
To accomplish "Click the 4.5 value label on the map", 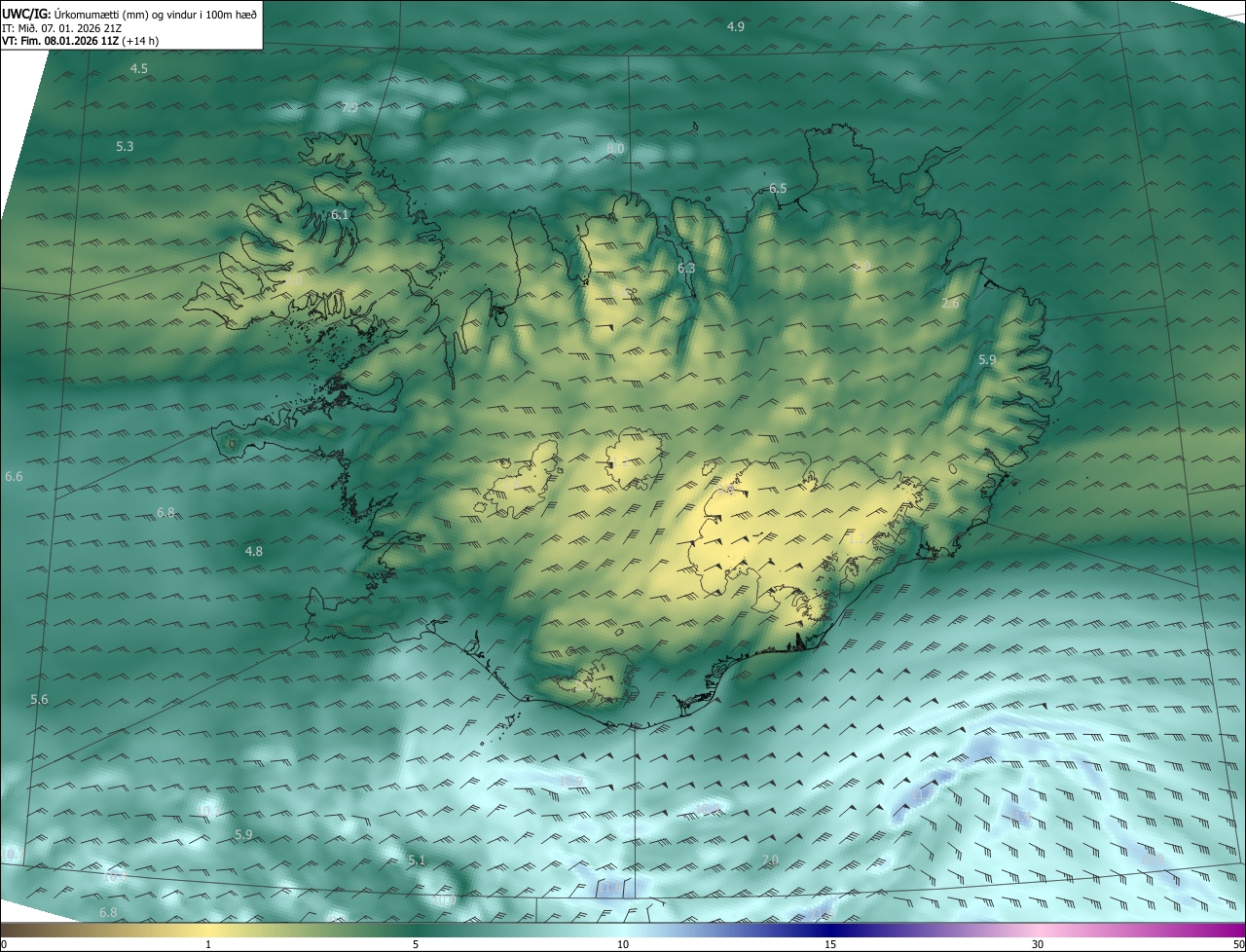I will [x=139, y=69].
